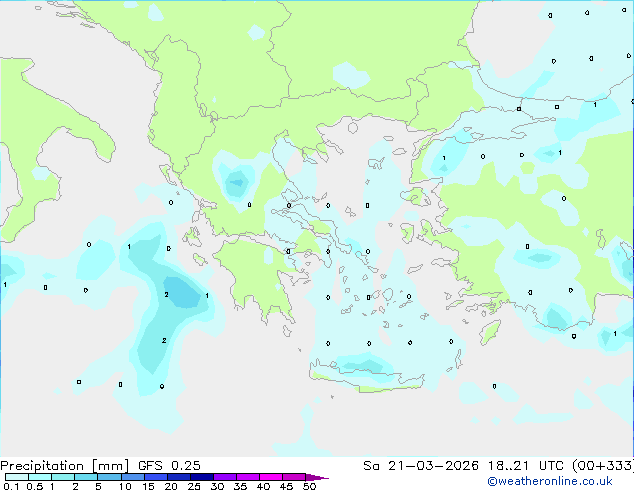Select the date text "Sa 21-03-2026"
This screenshot has height=490, width=634.
pos(421,466)
